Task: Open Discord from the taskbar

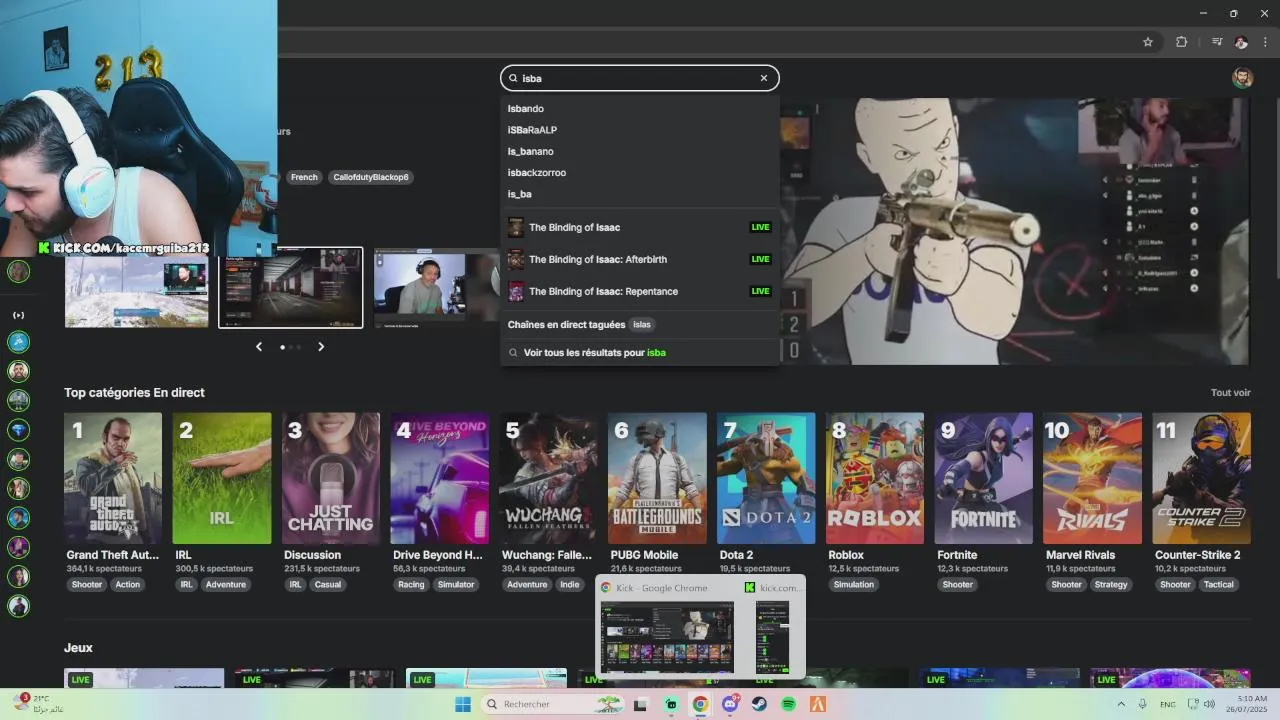Action: pos(730,704)
